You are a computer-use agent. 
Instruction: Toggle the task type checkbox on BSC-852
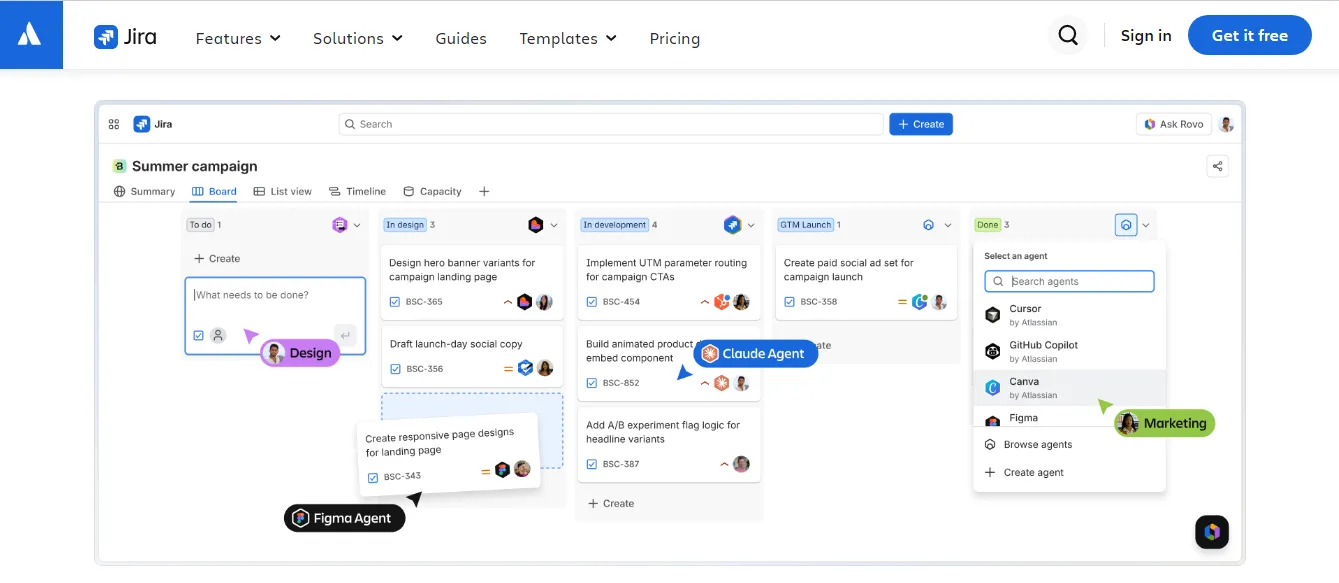click(x=592, y=383)
